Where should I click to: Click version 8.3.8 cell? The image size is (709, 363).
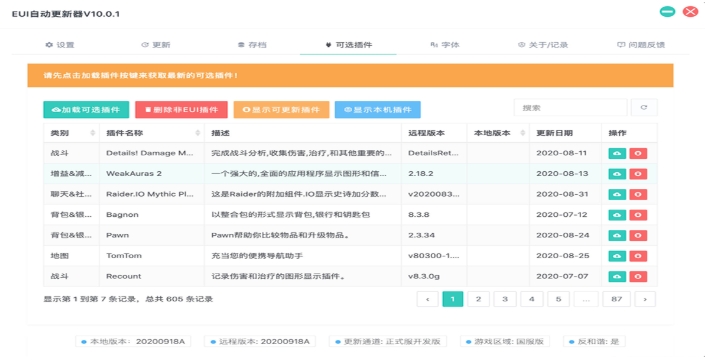pos(434,215)
